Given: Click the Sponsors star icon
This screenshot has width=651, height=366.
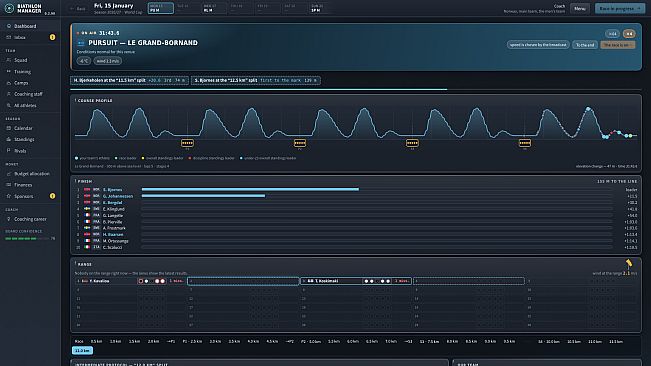Looking at the screenshot, I should 9,196.
